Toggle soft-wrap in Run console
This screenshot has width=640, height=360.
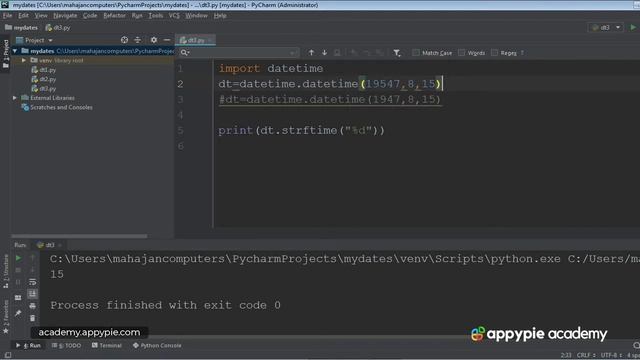tap(33, 282)
